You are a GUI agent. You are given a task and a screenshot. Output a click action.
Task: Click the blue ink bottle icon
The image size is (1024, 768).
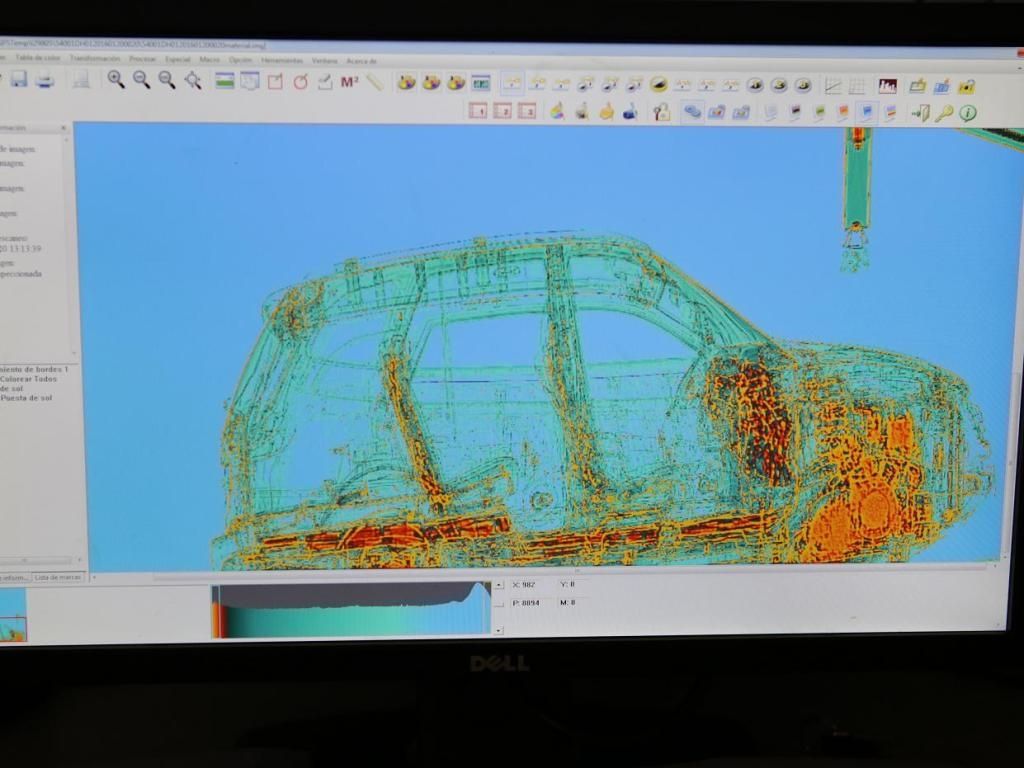[x=630, y=112]
